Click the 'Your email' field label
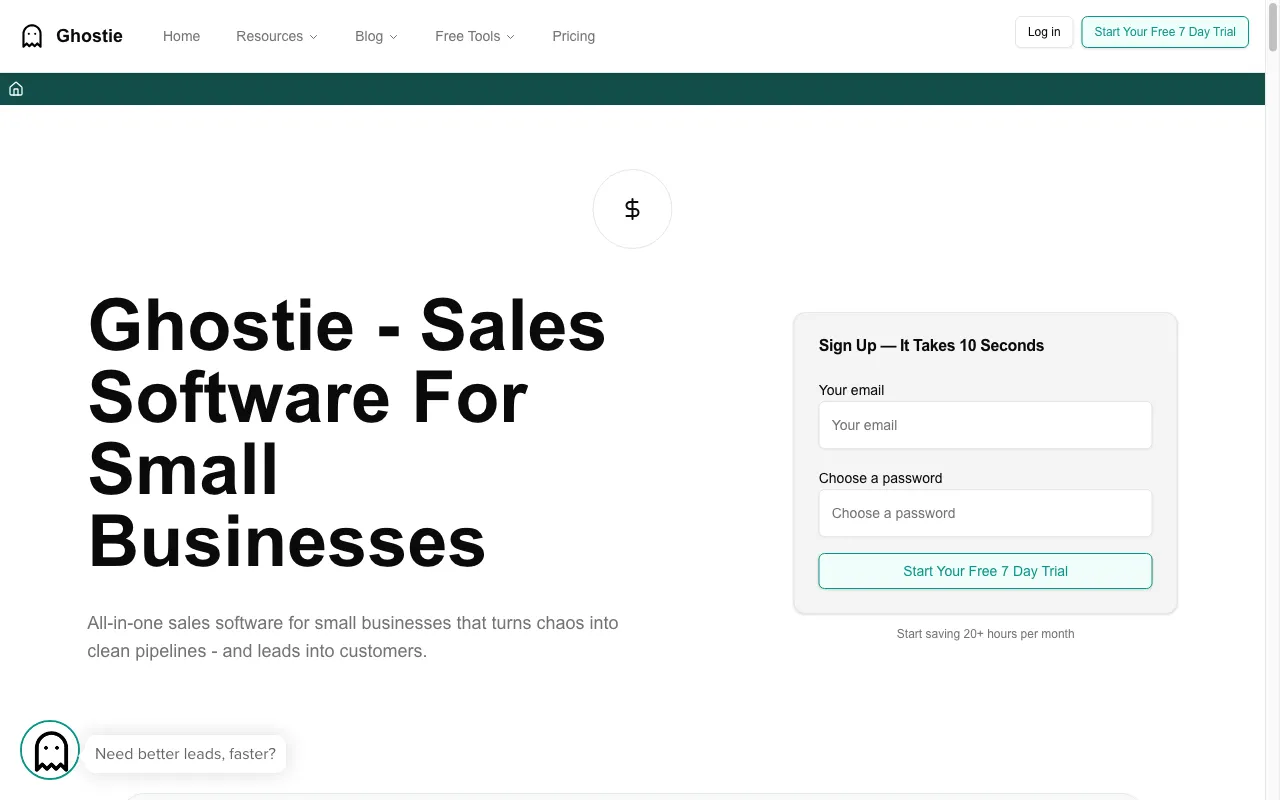The width and height of the screenshot is (1280, 800). 851,390
